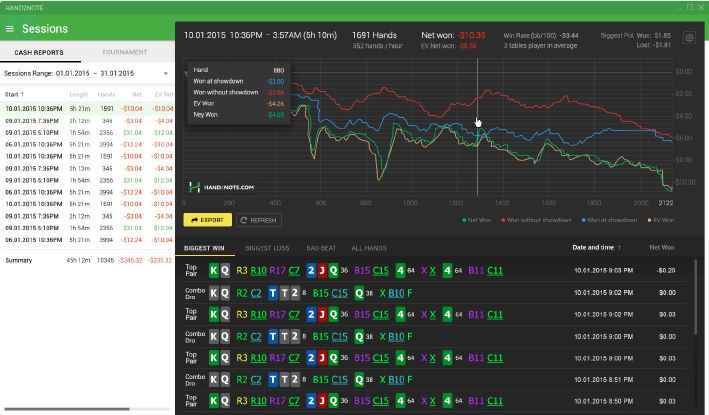Image resolution: width=709 pixels, height=415 pixels.
Task: Click the sort arrow beside the Start column
Action: 22,94
